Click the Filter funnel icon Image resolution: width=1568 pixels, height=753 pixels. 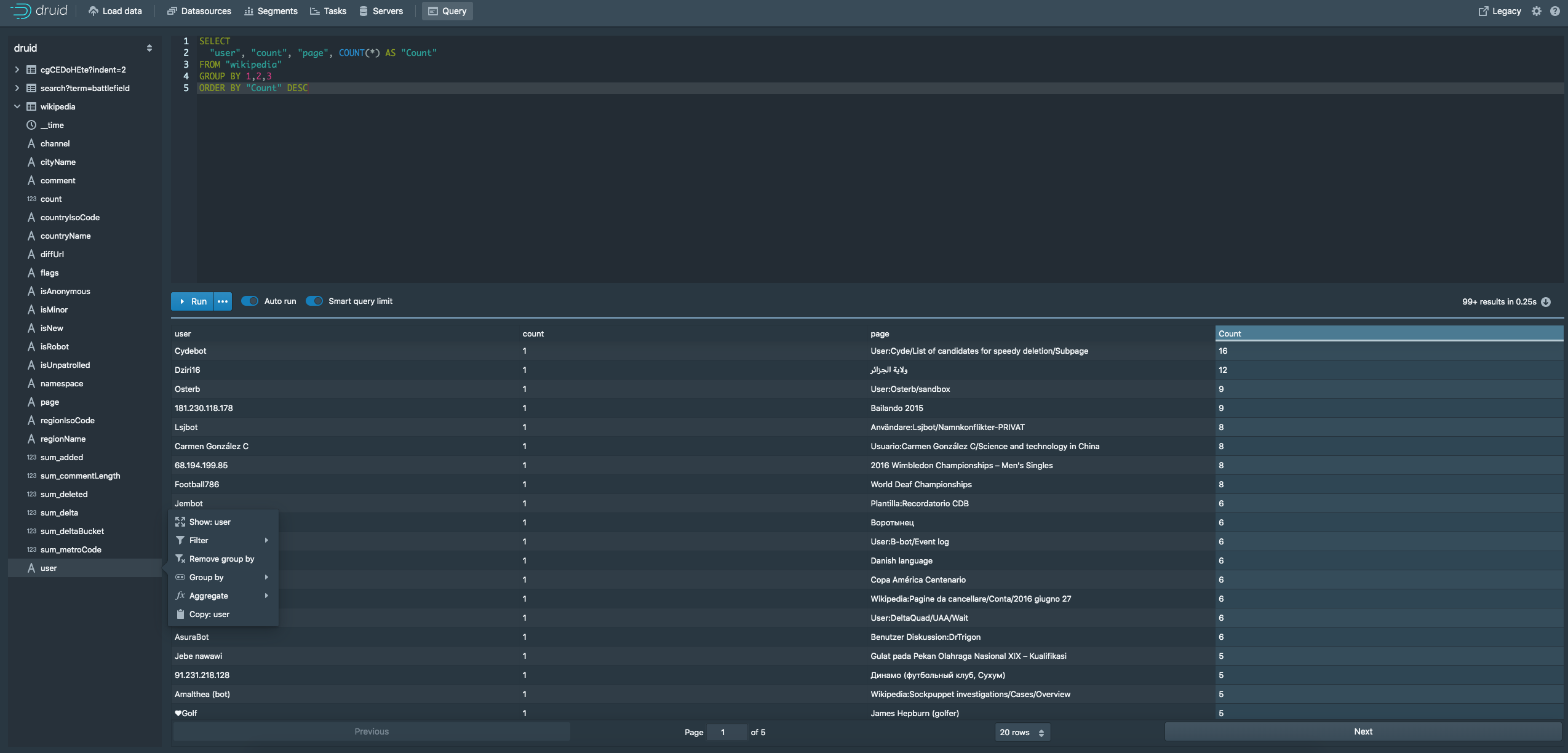coord(180,540)
